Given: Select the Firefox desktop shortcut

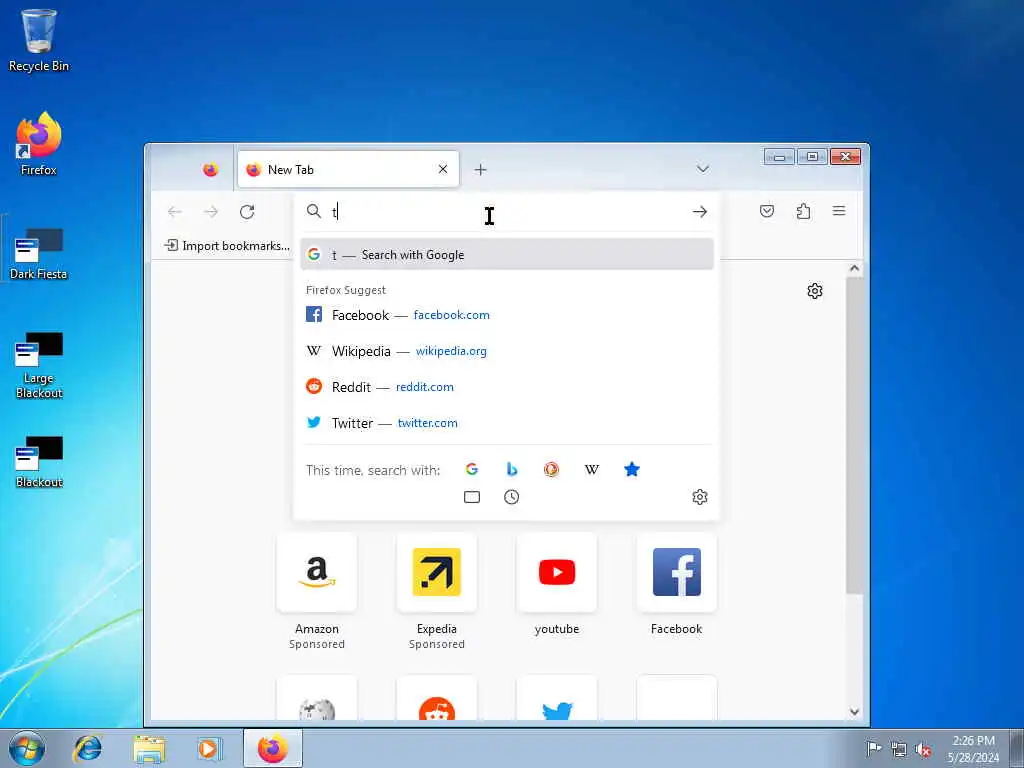Looking at the screenshot, I should [x=39, y=144].
